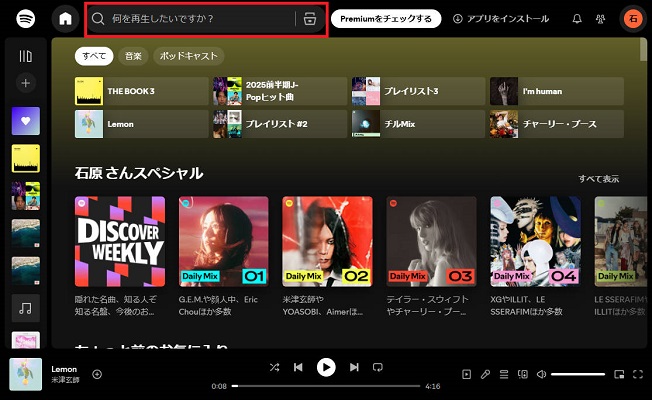
Task: Open J-Pop collage sidebar playlist thumbnail
Action: [x=26, y=196]
